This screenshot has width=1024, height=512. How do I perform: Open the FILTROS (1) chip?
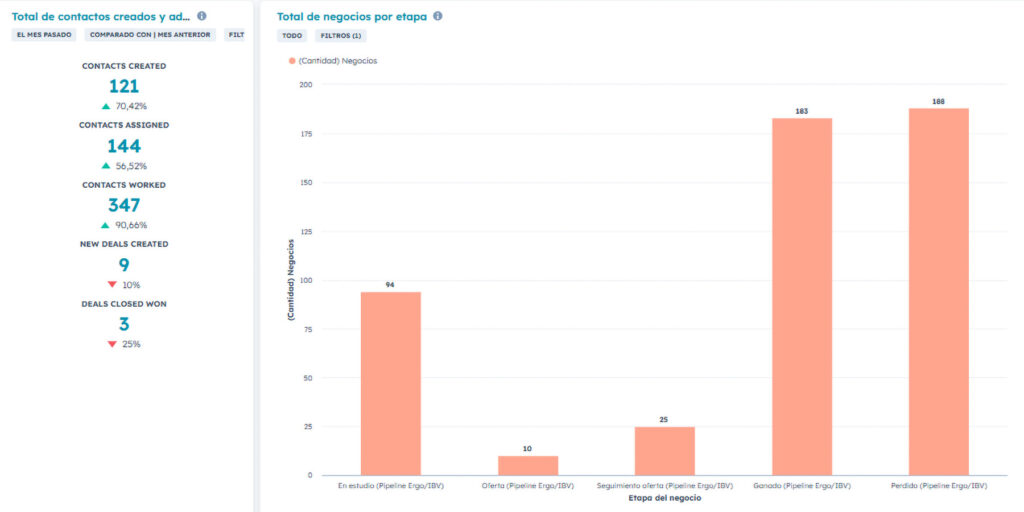(x=341, y=35)
